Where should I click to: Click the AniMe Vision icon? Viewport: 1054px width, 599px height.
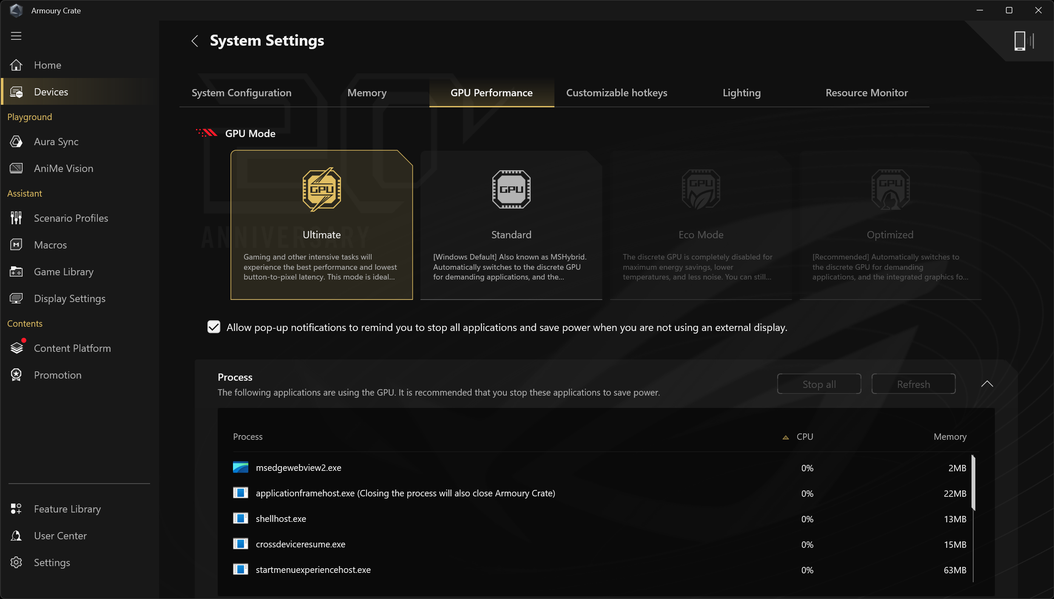[16, 169]
